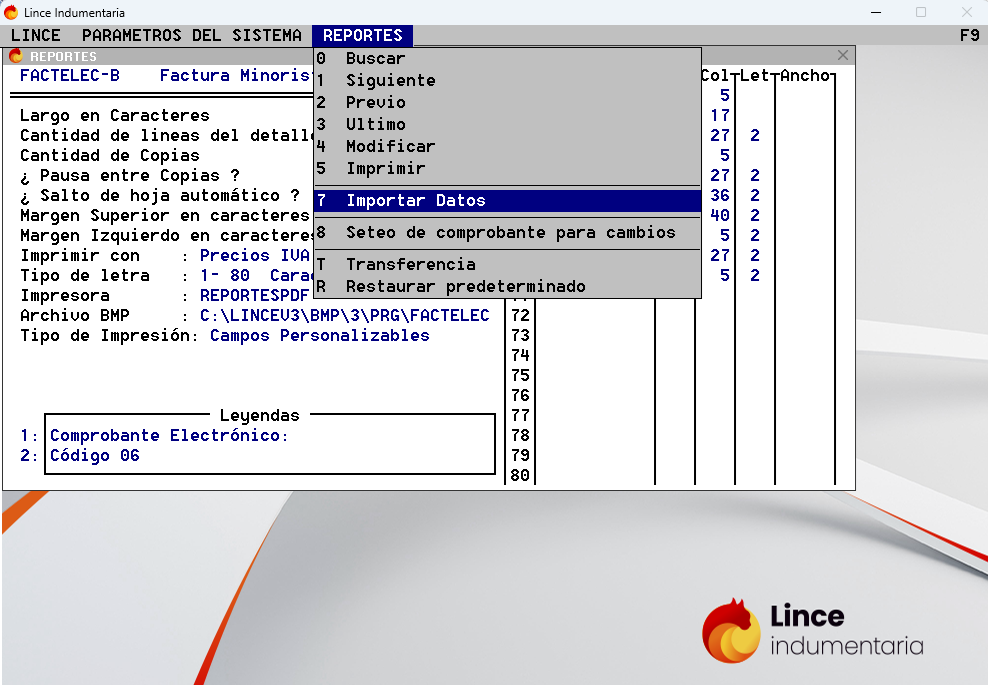Click Importar Datos entry

click(x=507, y=201)
